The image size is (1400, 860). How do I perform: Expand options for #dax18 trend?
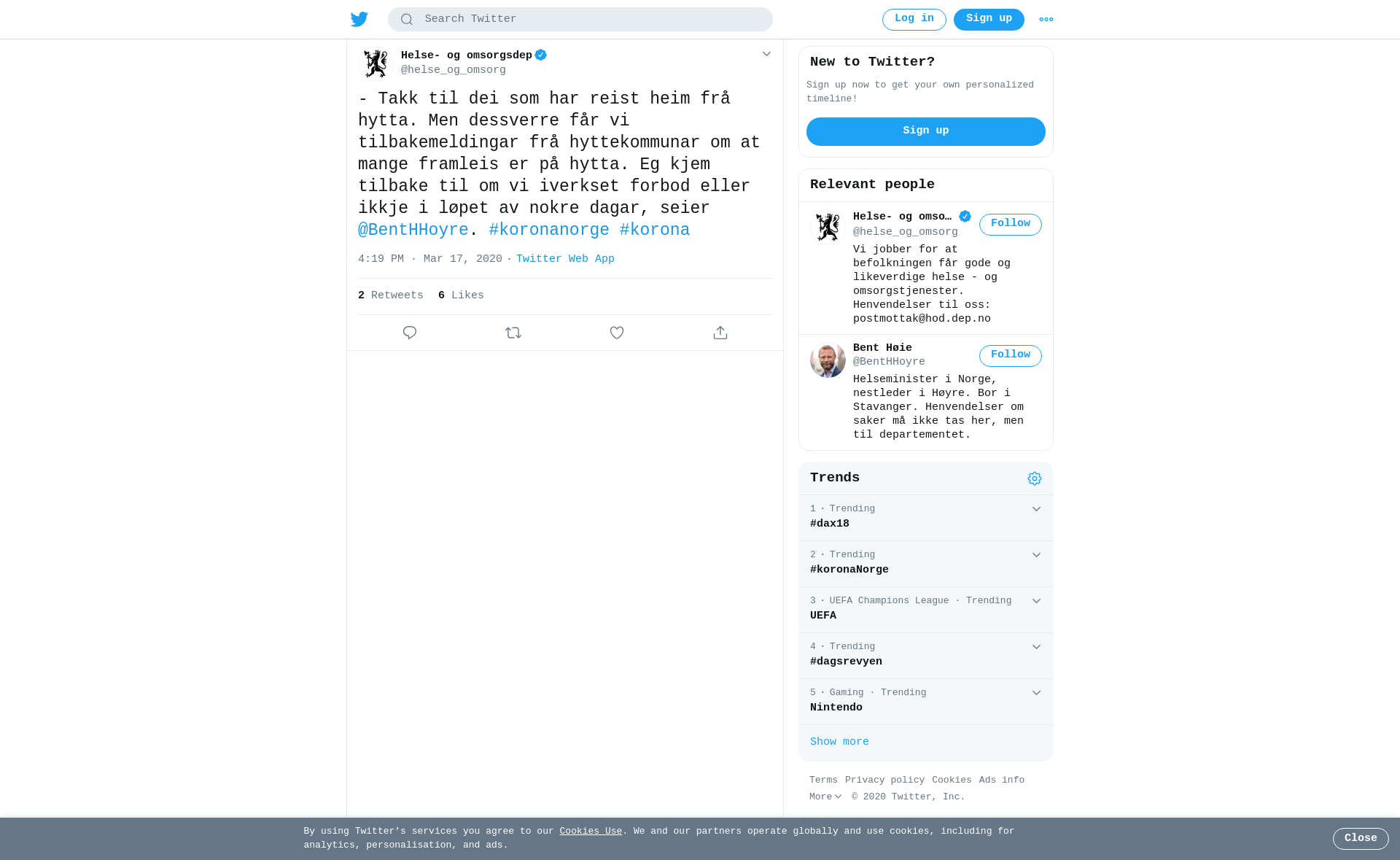pos(1036,509)
